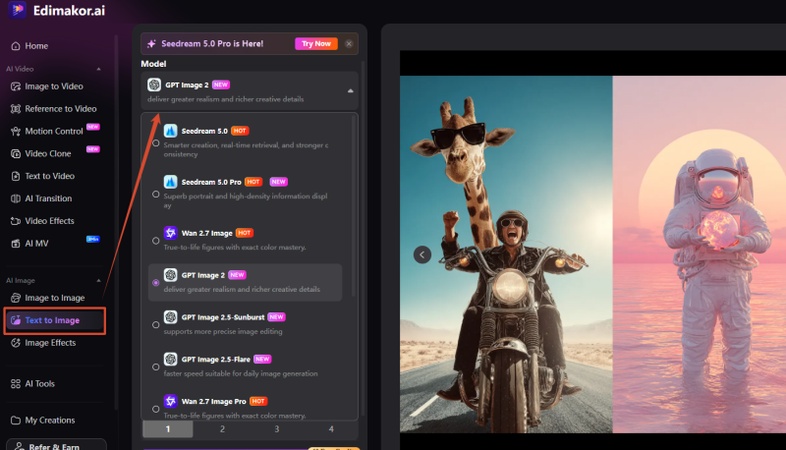Click the Text to Video icon
Viewport: 786px width, 450px height.
tap(16, 176)
